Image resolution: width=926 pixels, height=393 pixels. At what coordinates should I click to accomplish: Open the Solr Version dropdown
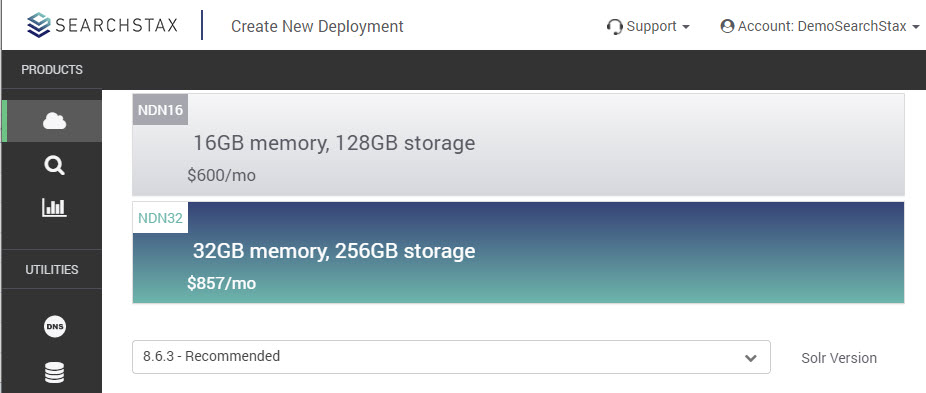point(451,357)
